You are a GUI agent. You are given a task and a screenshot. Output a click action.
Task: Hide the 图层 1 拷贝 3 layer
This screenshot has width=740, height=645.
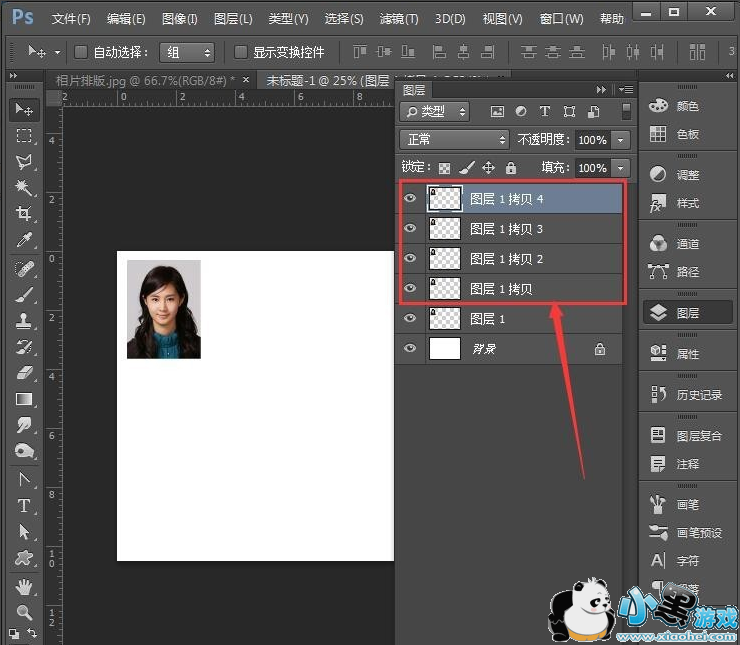point(409,229)
